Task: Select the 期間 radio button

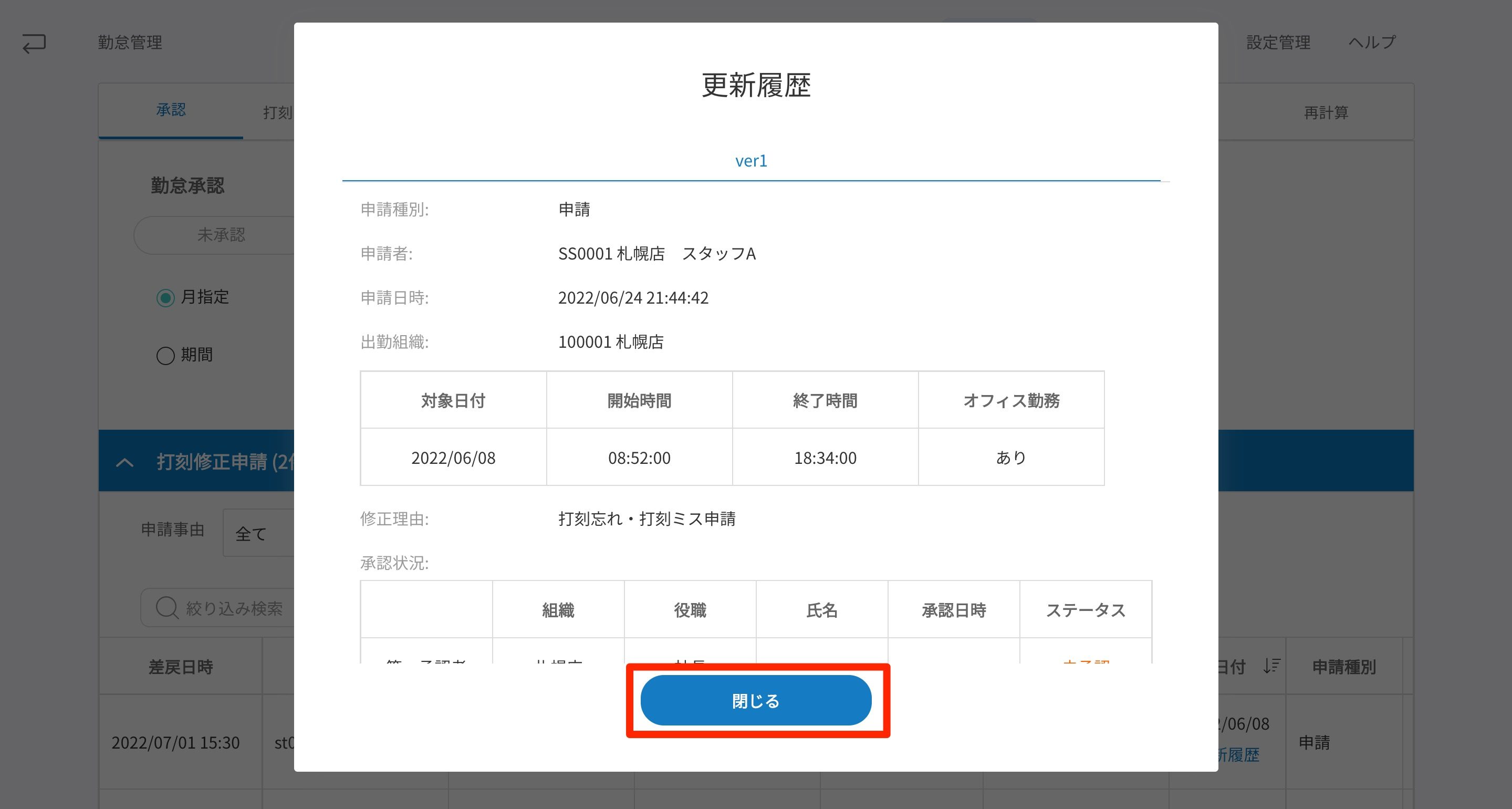Action: point(165,355)
